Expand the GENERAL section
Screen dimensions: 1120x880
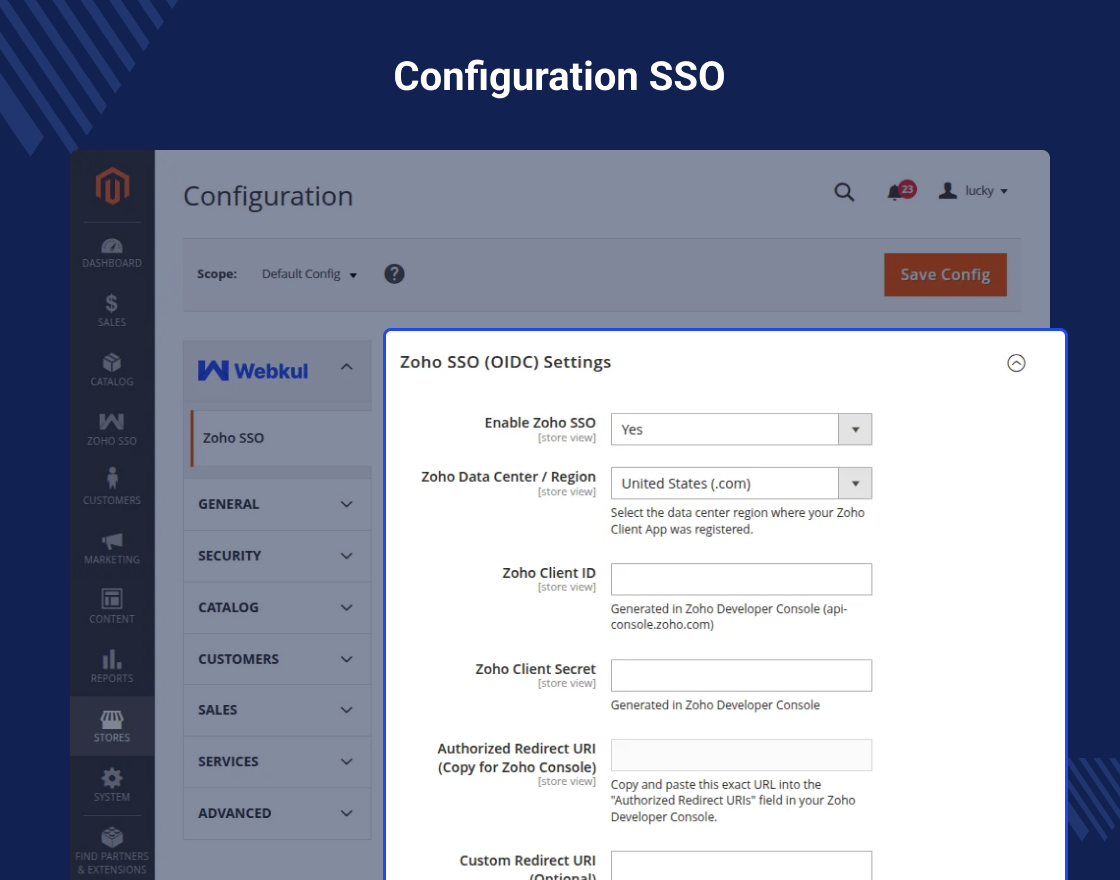pos(277,504)
